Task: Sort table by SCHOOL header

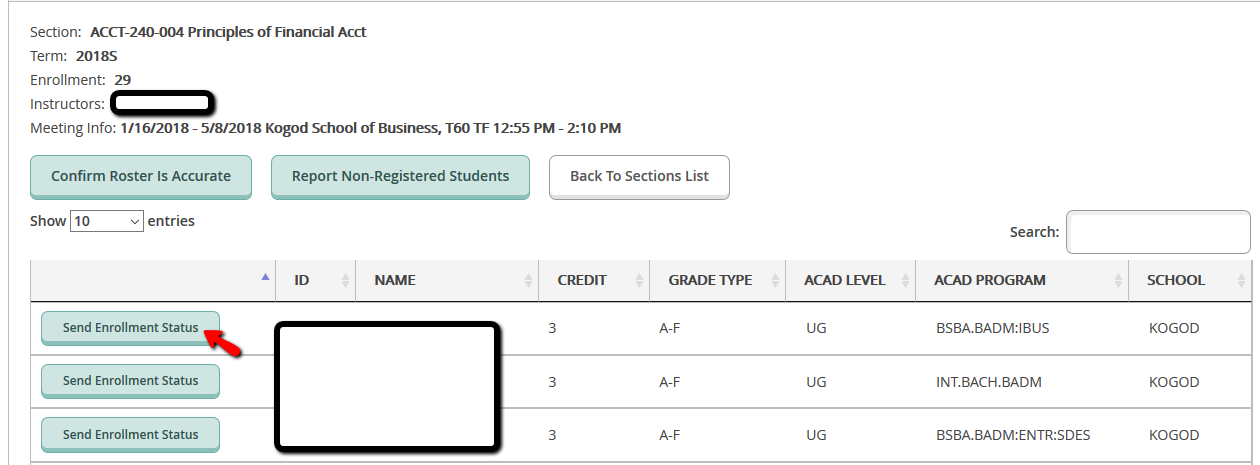Action: coord(1176,280)
